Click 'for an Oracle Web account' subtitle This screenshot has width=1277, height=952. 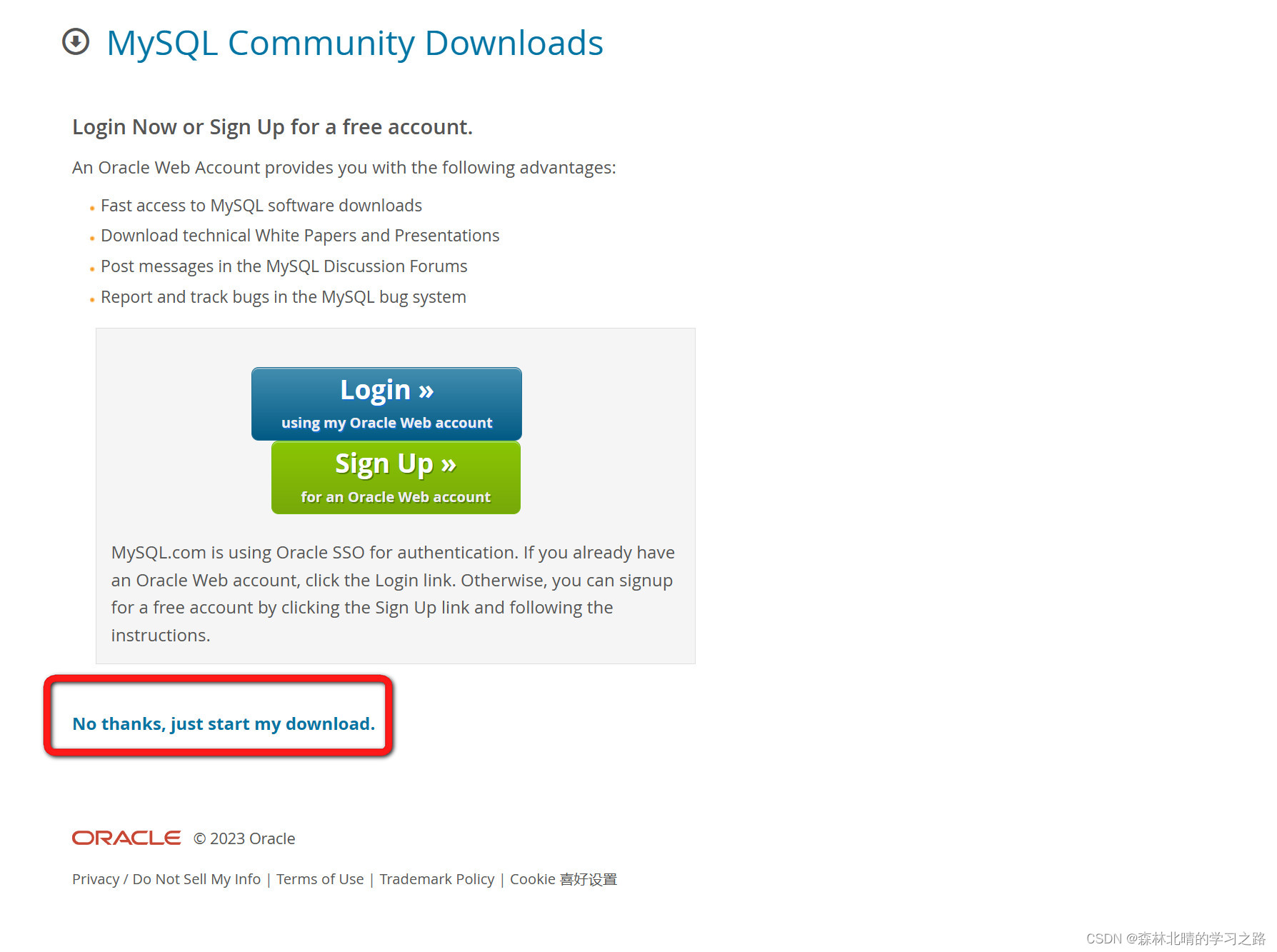pyautogui.click(x=396, y=497)
